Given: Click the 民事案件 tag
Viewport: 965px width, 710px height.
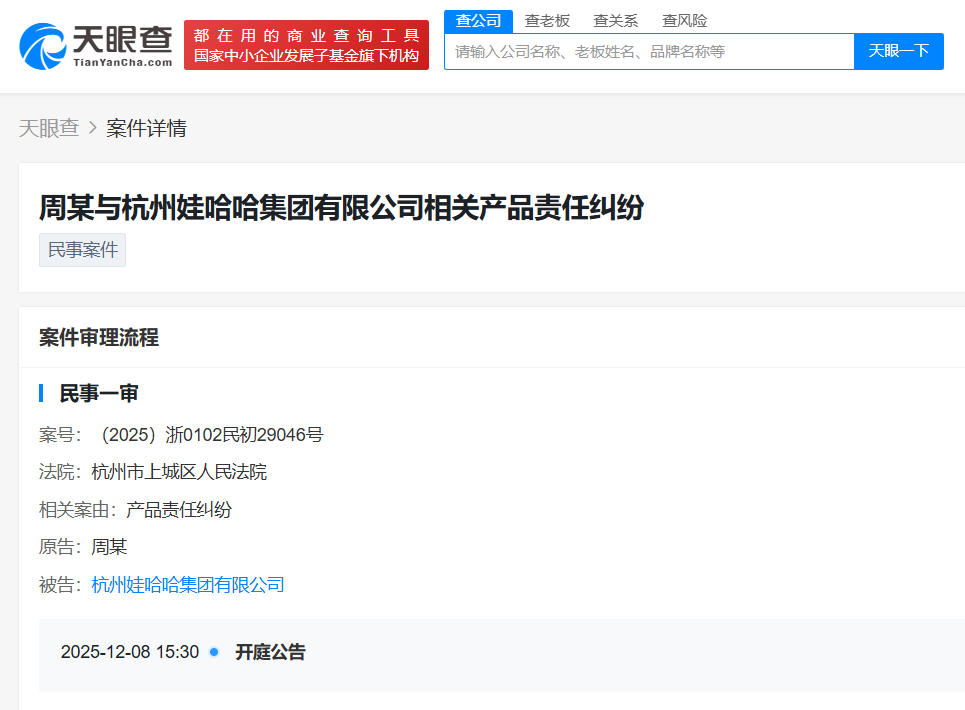Looking at the screenshot, I should 82,250.
